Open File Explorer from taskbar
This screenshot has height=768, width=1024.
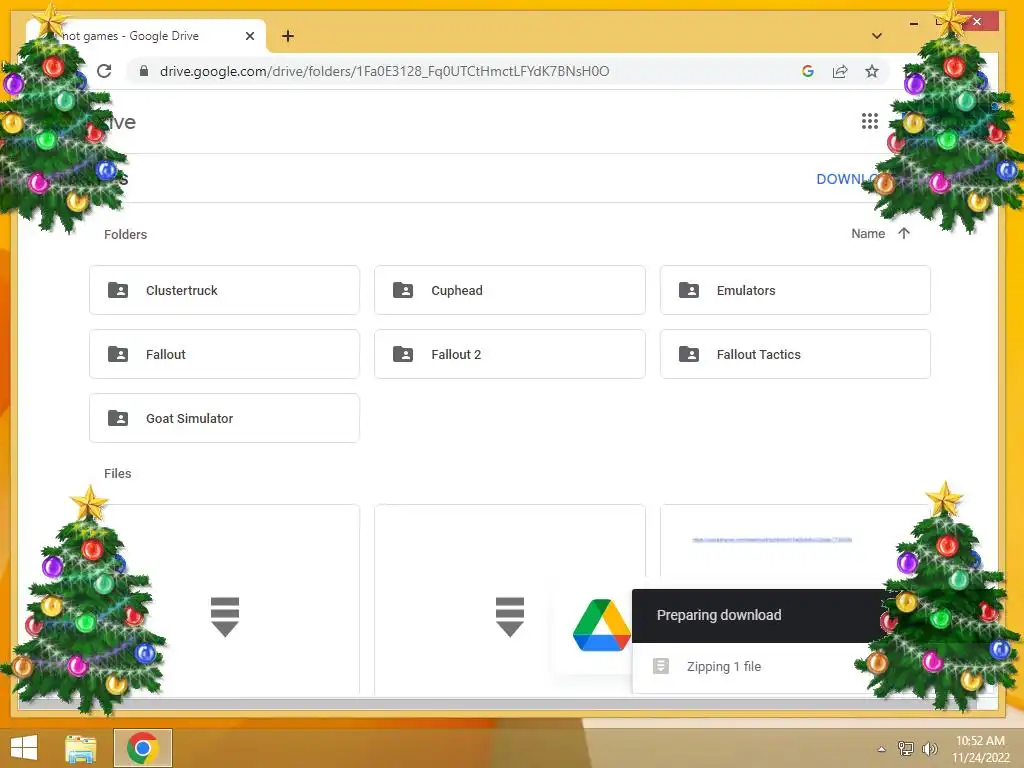(x=80, y=748)
